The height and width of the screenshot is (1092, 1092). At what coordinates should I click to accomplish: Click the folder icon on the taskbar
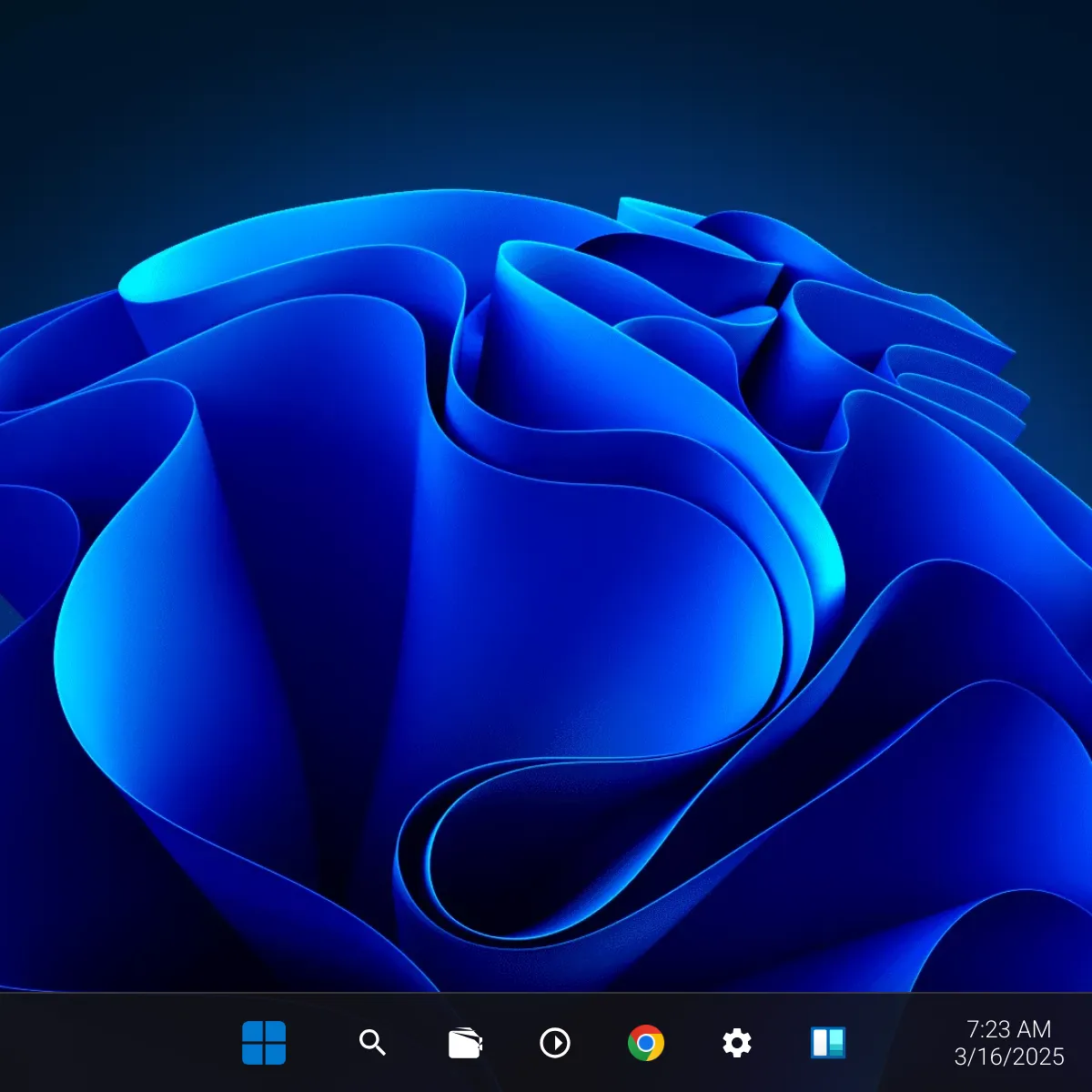[463, 1043]
